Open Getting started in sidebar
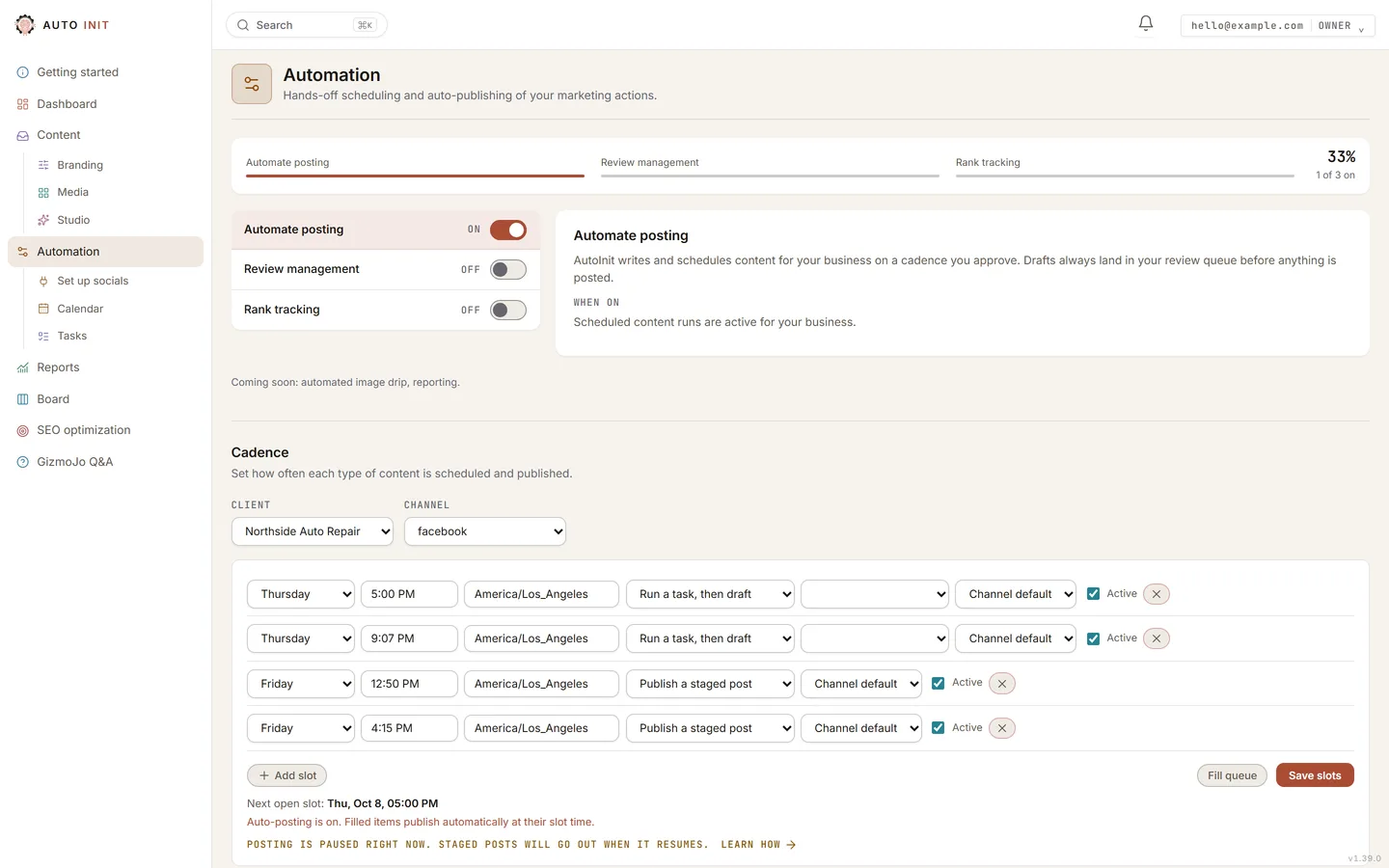Image resolution: width=1389 pixels, height=868 pixels. click(x=105, y=72)
